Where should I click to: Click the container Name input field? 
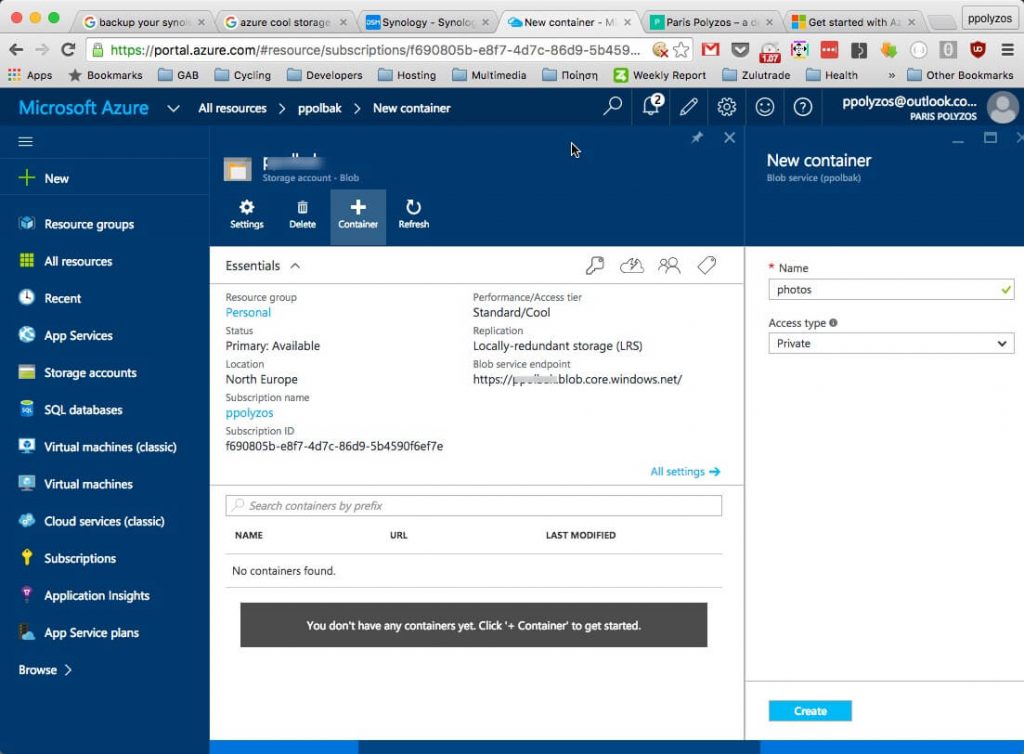891,289
